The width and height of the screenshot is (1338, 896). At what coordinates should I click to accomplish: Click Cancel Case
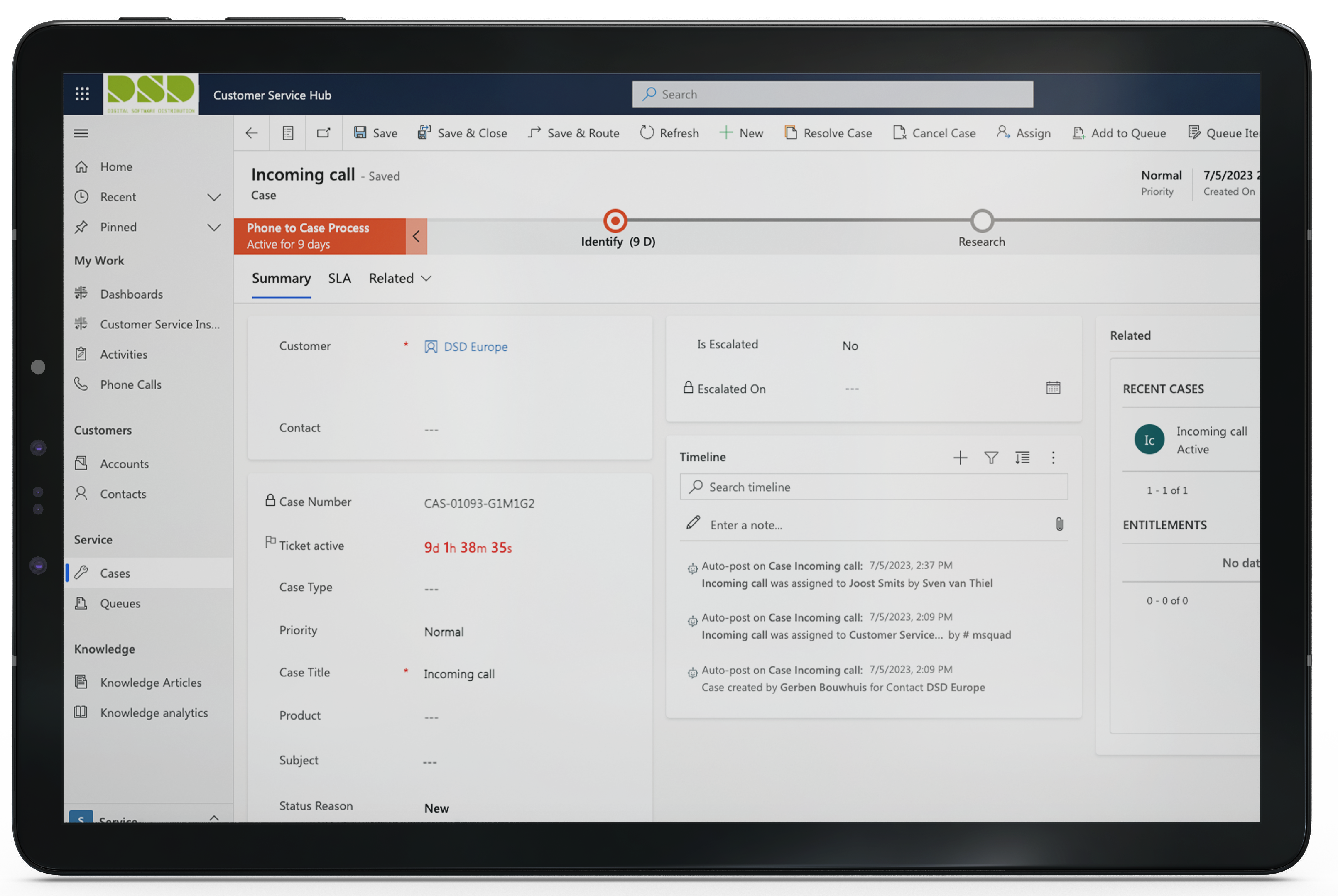click(934, 133)
